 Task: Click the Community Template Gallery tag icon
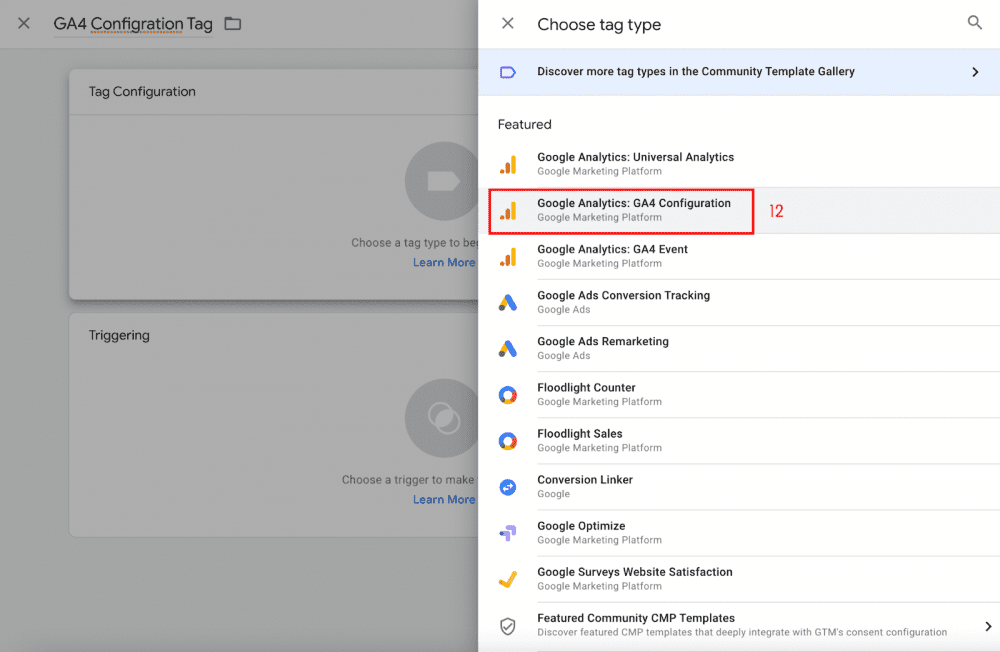[x=508, y=72]
